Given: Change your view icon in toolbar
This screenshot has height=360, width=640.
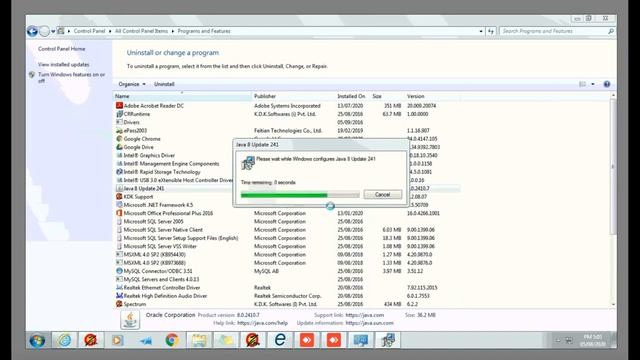Looking at the screenshot, I should pyautogui.click(x=582, y=84).
